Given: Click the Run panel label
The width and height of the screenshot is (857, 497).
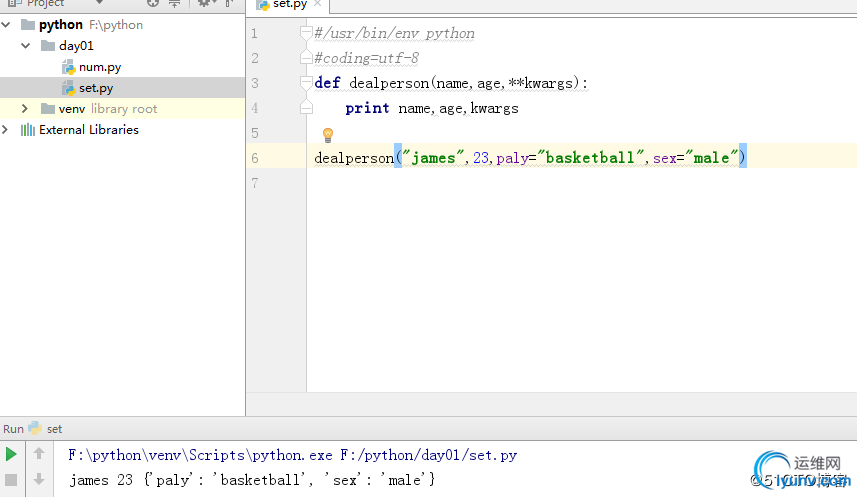Looking at the screenshot, I should click(x=13, y=429).
